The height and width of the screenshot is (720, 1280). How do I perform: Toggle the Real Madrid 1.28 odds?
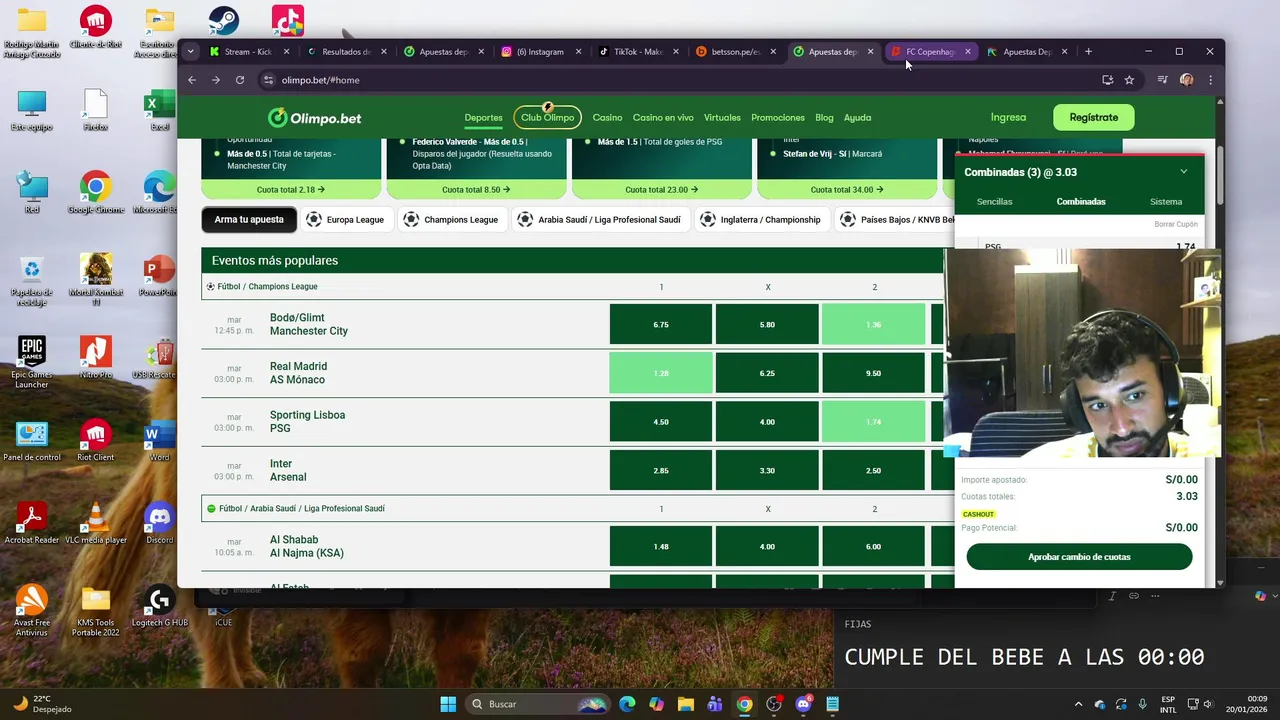coord(661,373)
